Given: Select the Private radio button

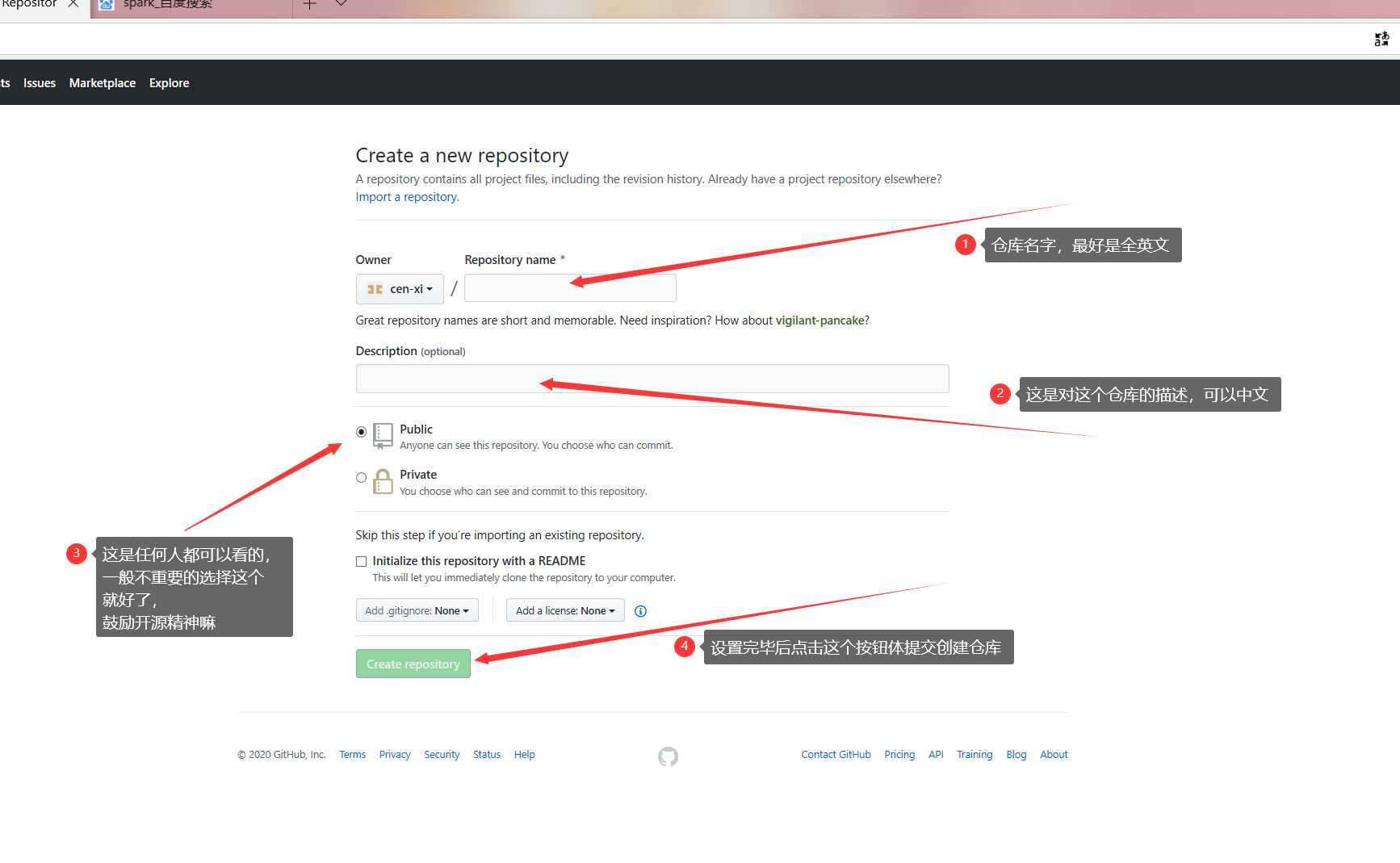Looking at the screenshot, I should [361, 477].
